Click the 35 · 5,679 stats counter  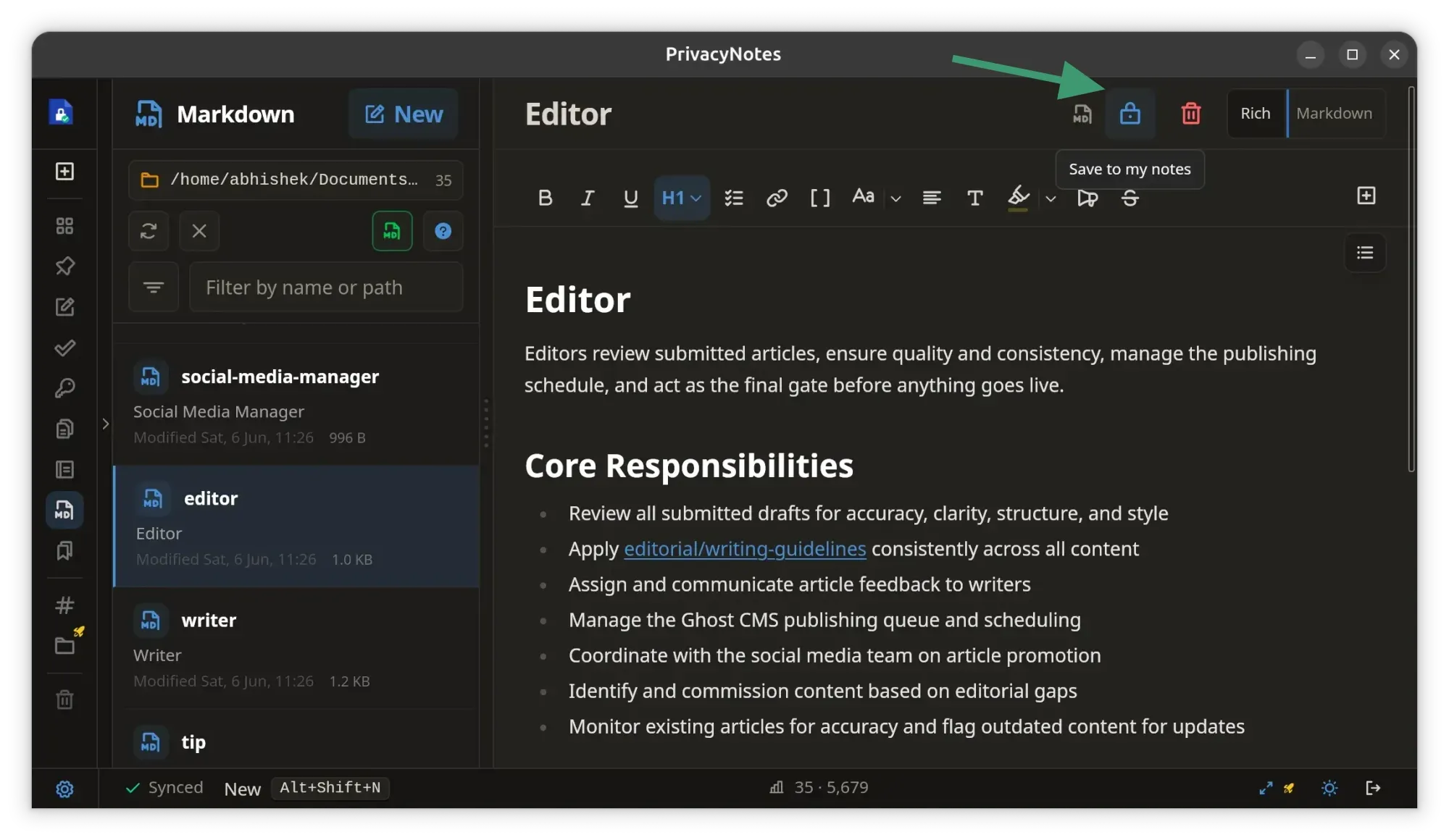click(x=819, y=788)
